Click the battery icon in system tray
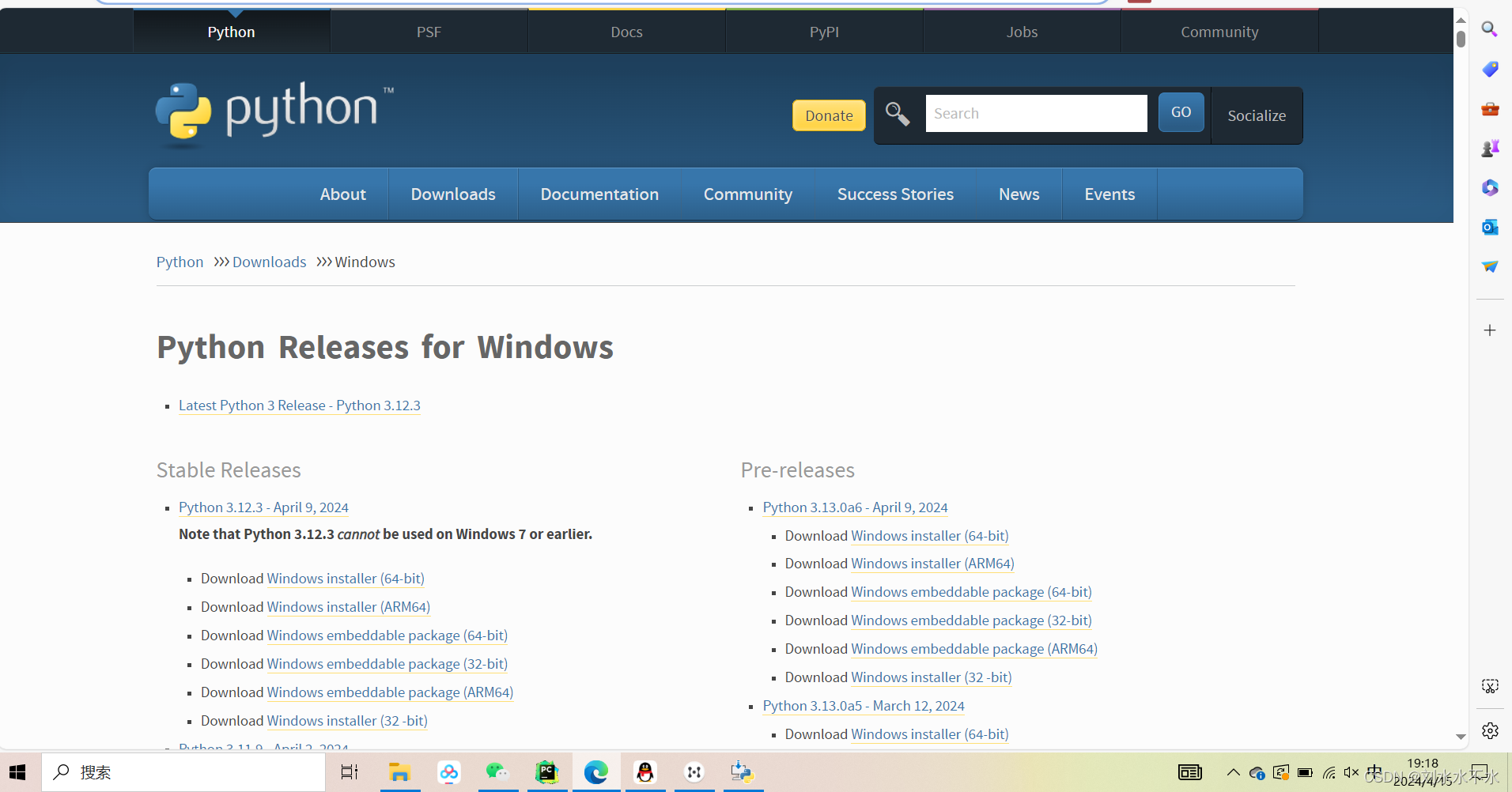The image size is (1512, 792). [1306, 772]
